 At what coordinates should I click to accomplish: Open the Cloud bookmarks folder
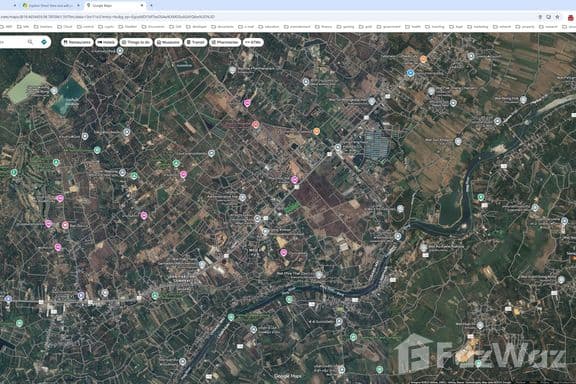coord(65,27)
